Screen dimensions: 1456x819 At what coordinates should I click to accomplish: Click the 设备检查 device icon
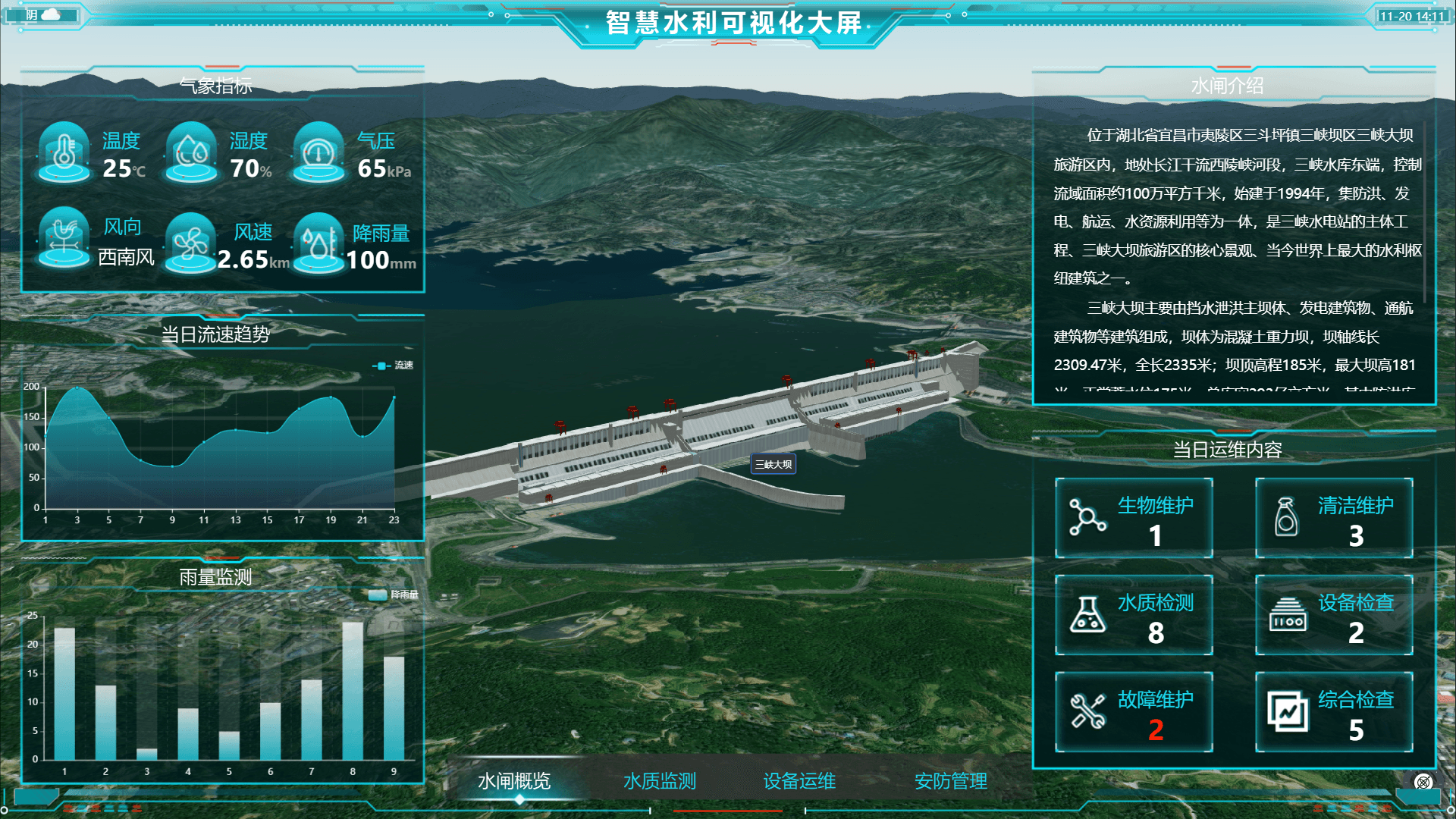pyautogui.click(x=1288, y=614)
